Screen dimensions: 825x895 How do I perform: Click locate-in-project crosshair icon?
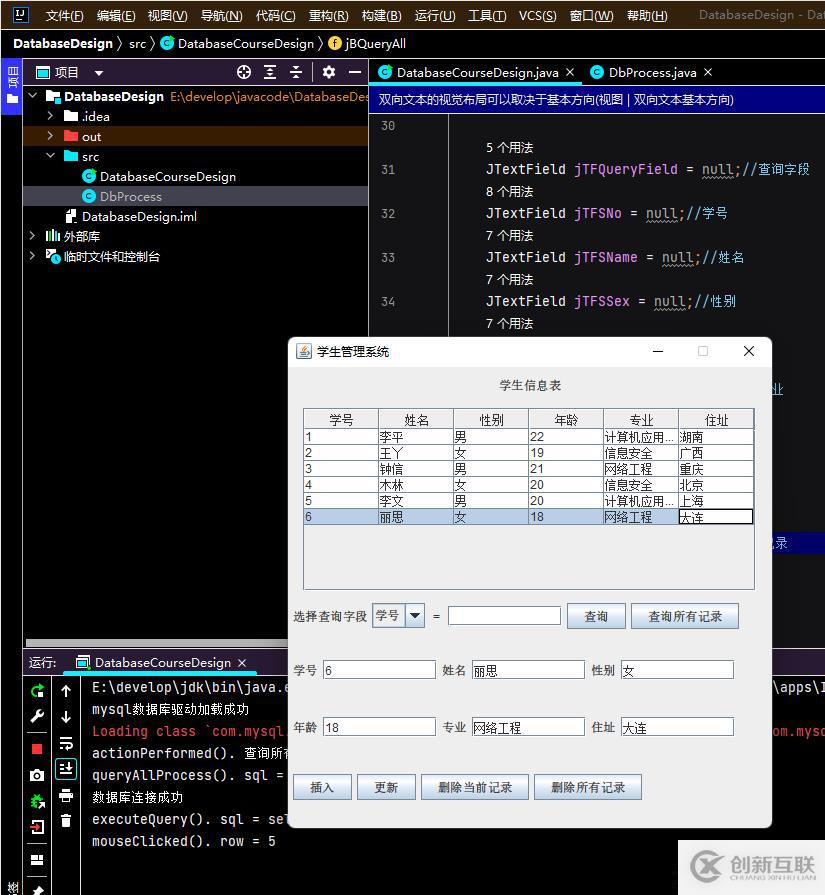244,72
